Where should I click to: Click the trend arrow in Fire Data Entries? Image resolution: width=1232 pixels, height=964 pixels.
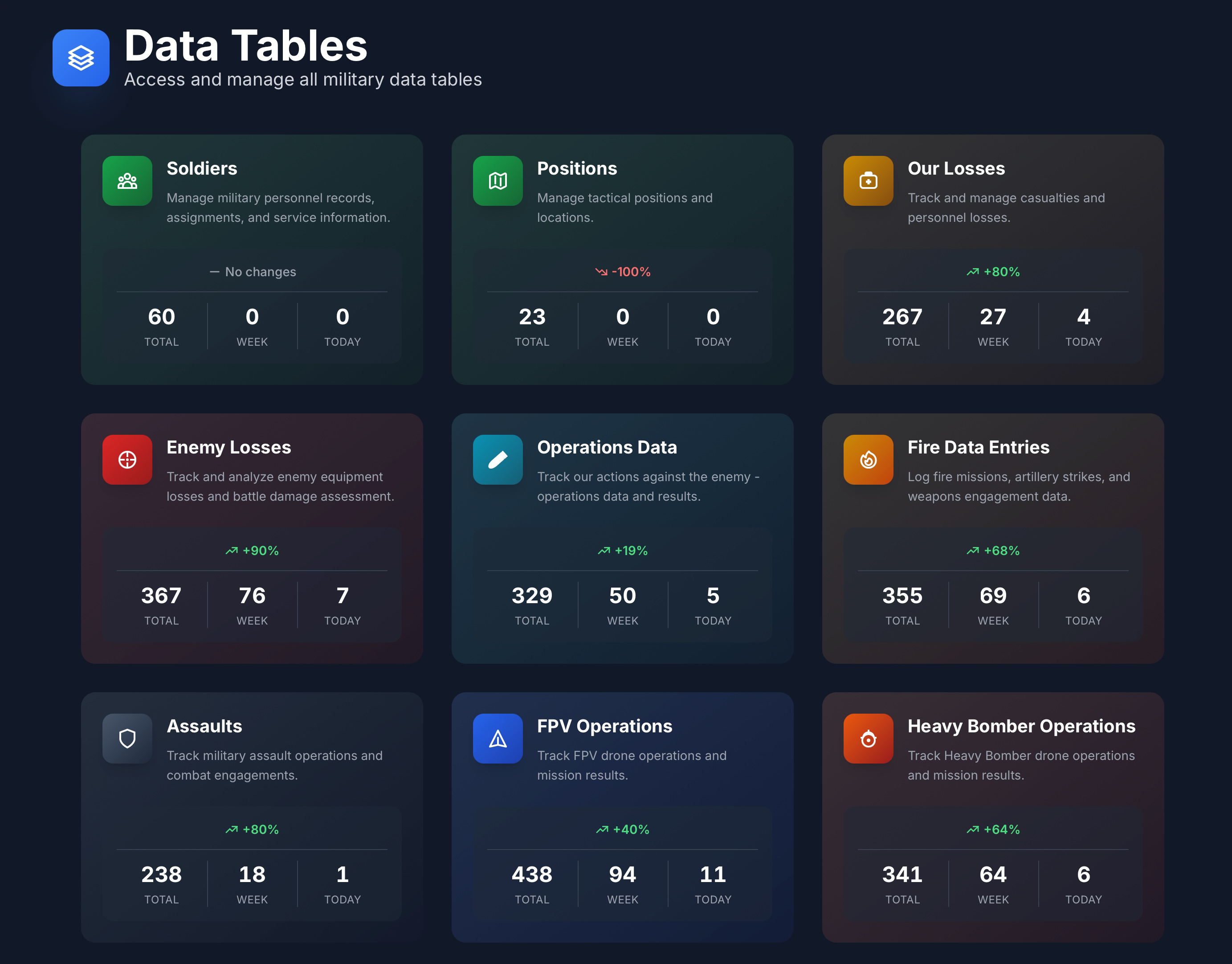pos(972,550)
